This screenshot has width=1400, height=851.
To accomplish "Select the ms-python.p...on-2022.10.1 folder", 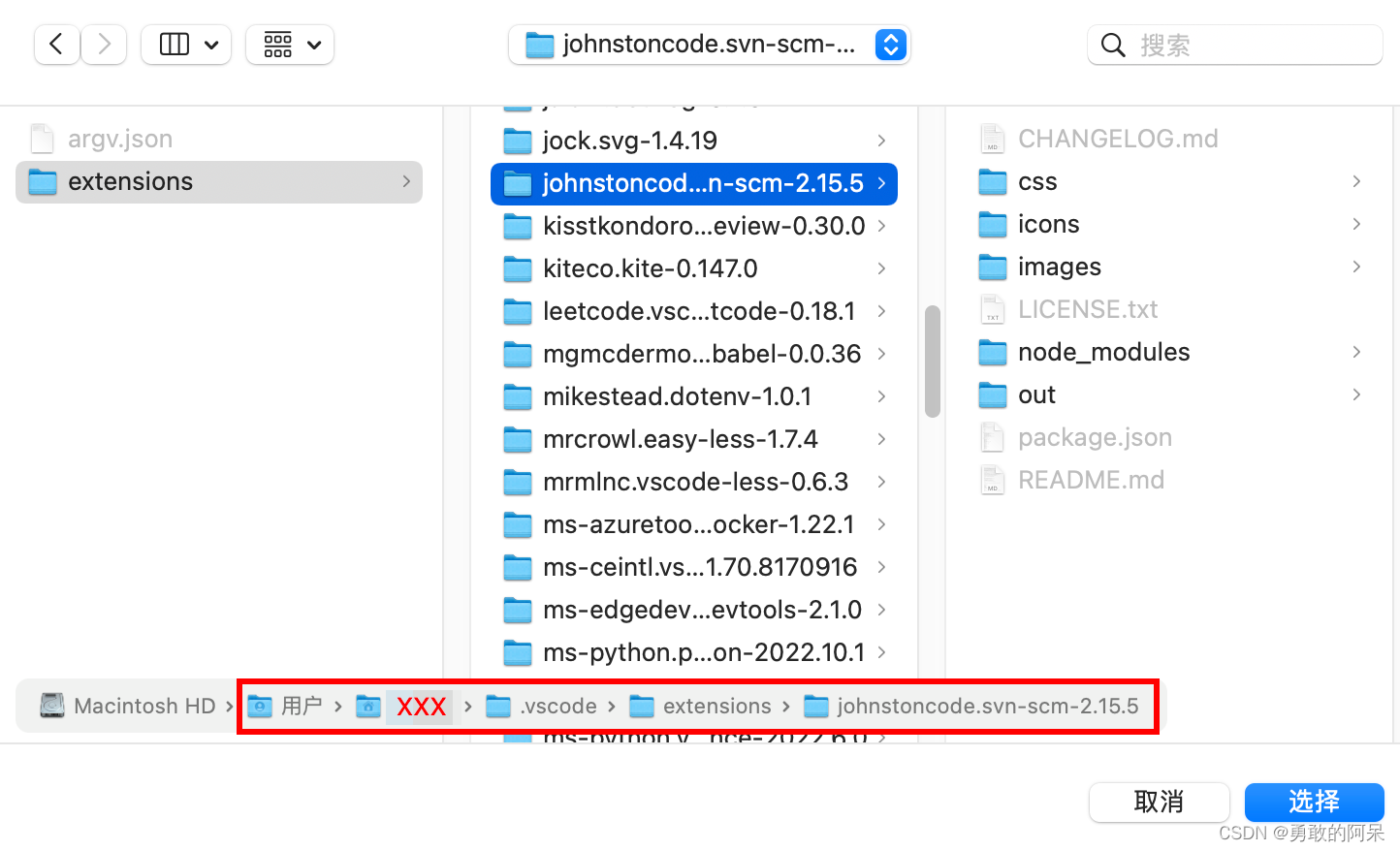I will (x=694, y=652).
